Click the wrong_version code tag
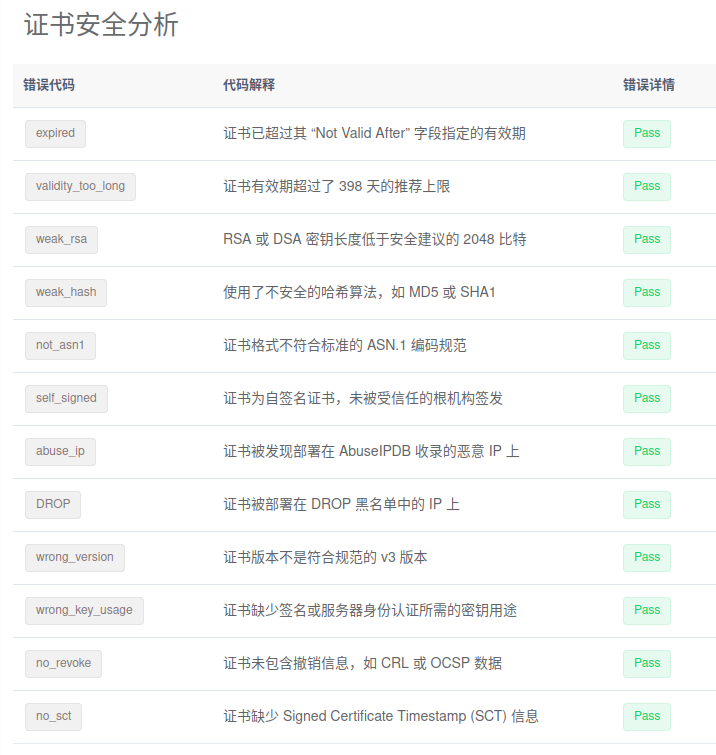This screenshot has height=755, width=716. (x=75, y=557)
